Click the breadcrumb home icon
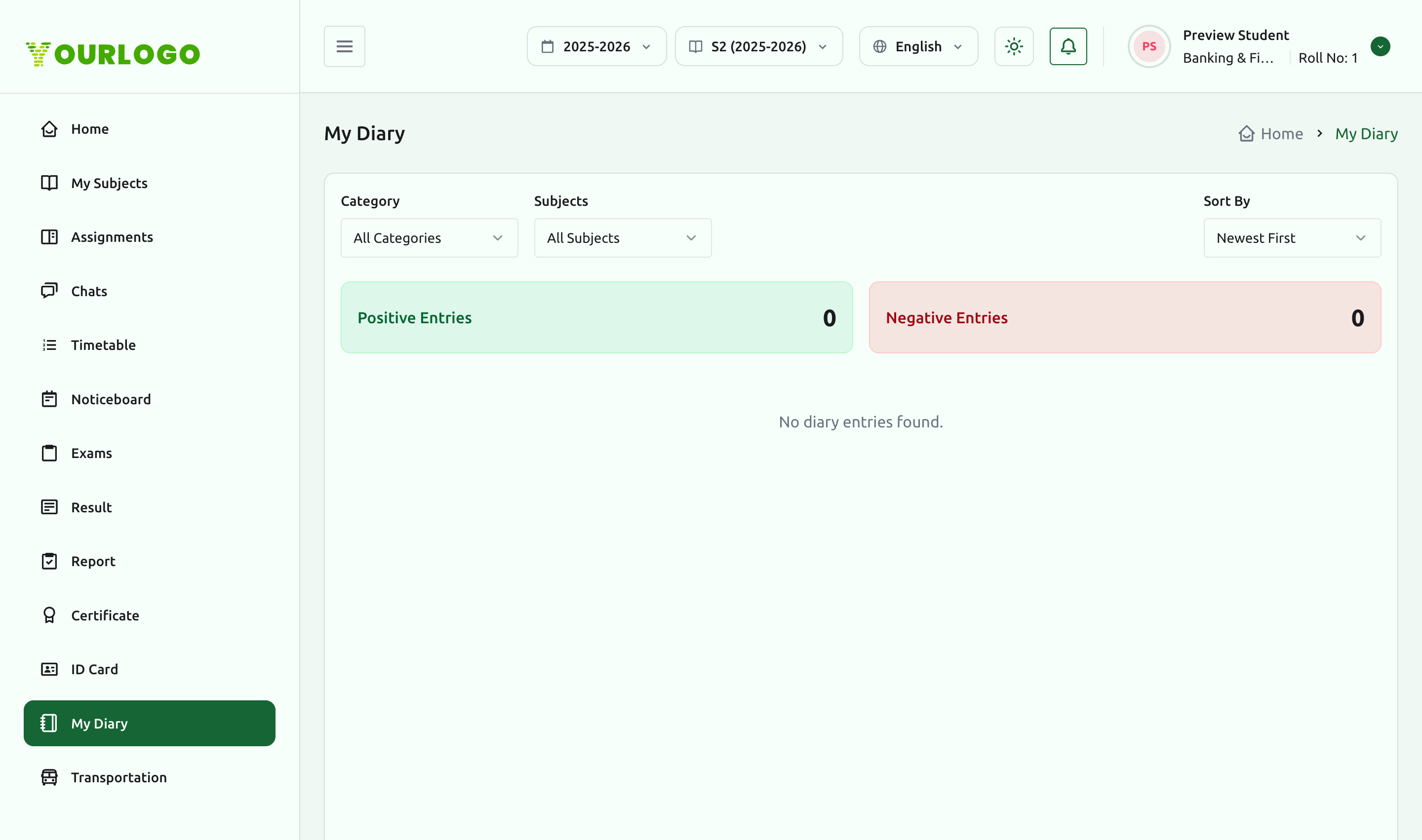The height and width of the screenshot is (840, 1422). (1246, 134)
